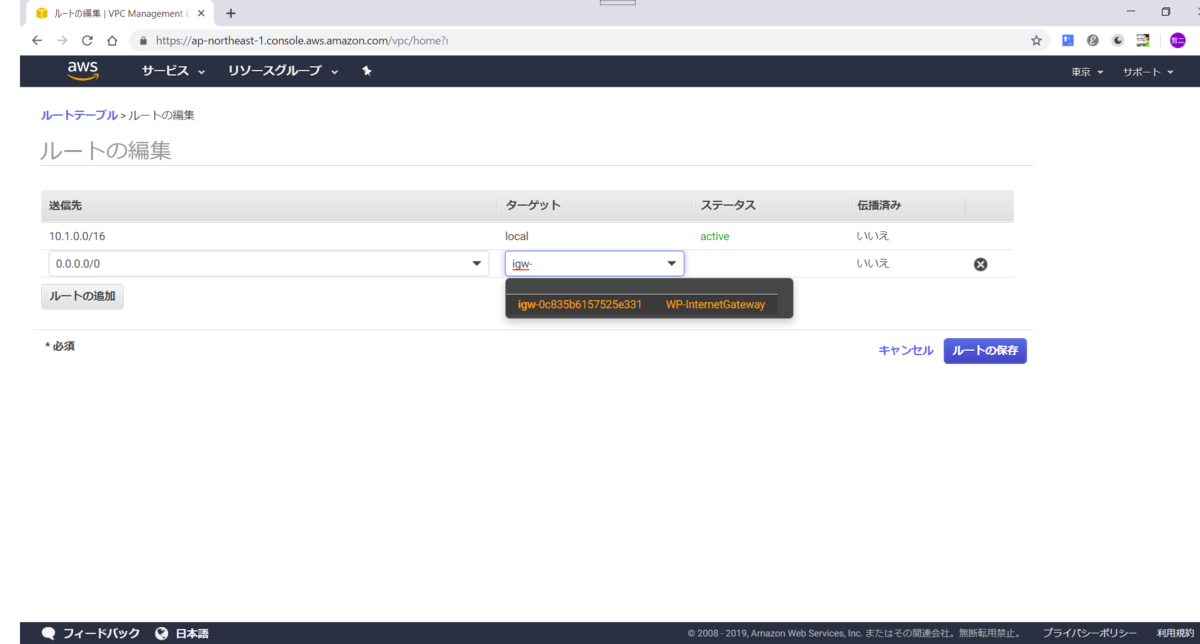Click the browser address bar
The width and height of the screenshot is (1200, 644).
click(x=590, y=41)
